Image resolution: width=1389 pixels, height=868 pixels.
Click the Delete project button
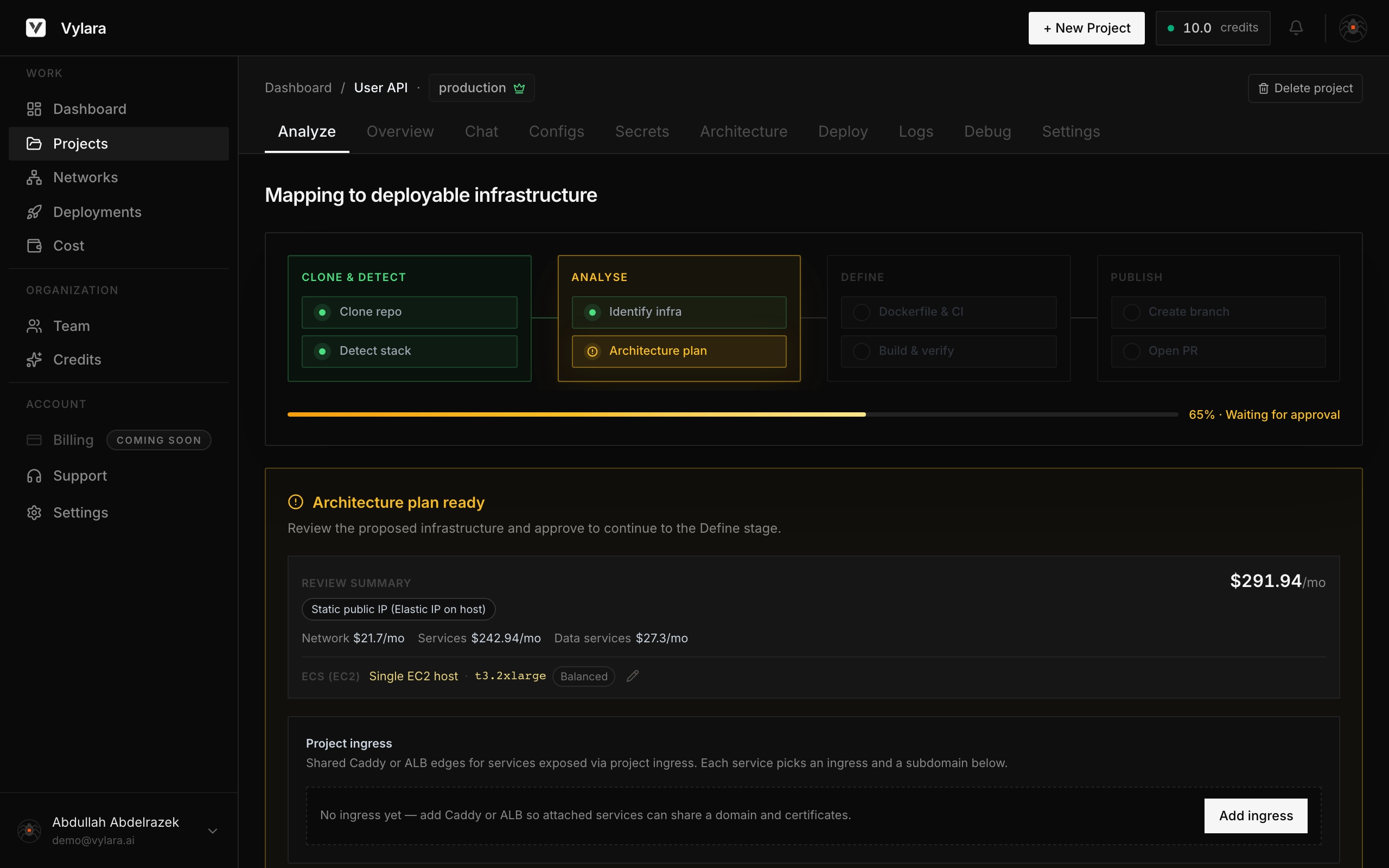click(1304, 88)
